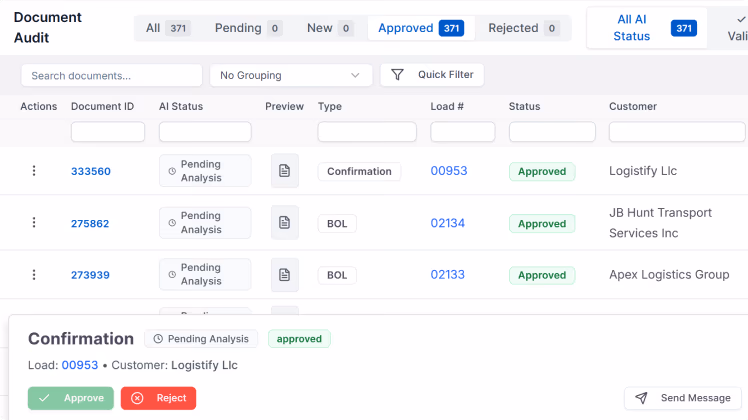Sort by the Document ID column header
This screenshot has width=748, height=420.
[103, 106]
